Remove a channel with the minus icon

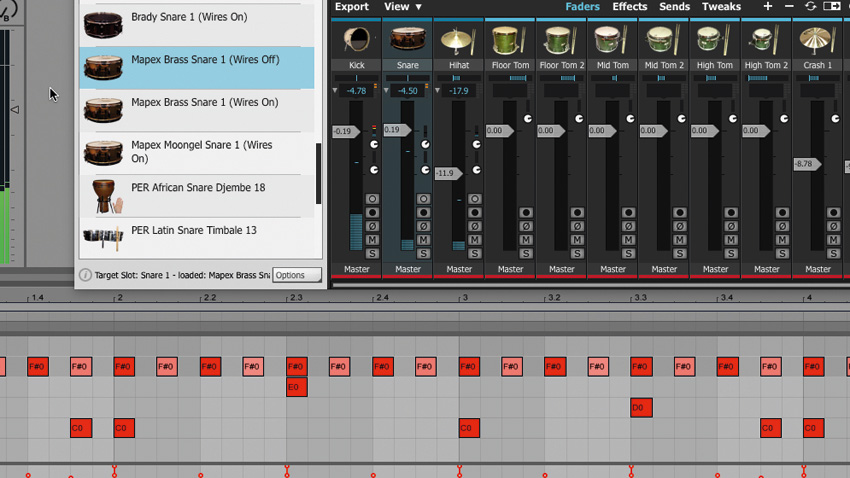[789, 7]
